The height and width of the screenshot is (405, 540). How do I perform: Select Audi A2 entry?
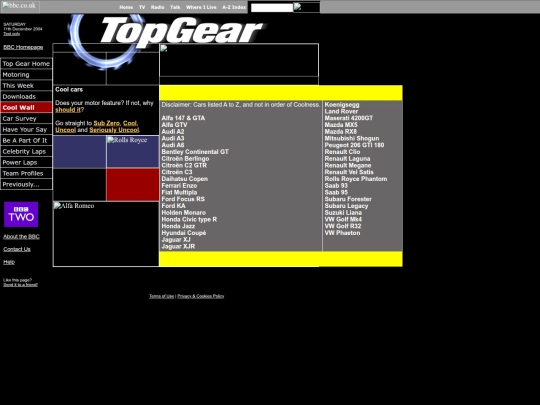pos(173,132)
